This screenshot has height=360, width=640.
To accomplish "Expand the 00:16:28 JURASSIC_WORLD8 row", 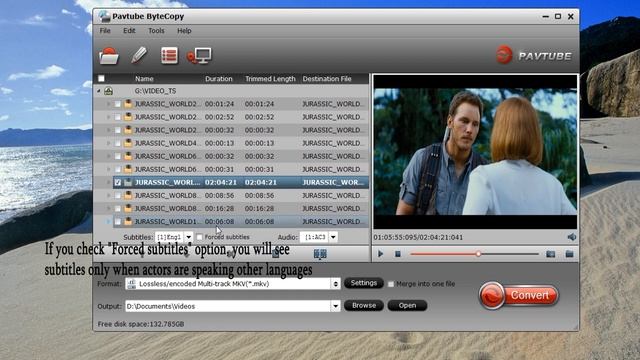I will pyautogui.click(x=109, y=208).
